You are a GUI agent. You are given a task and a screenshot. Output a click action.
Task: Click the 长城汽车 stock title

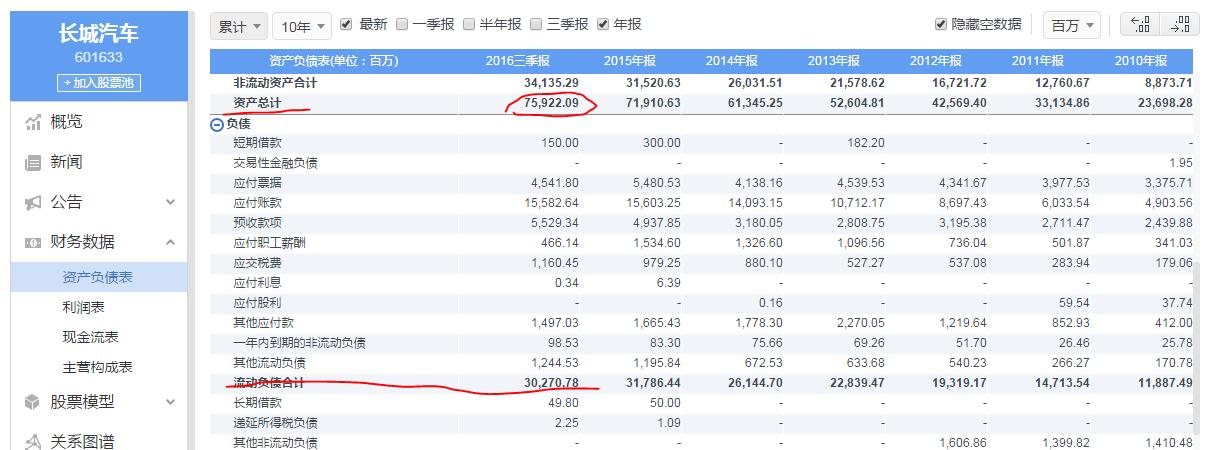coord(98,35)
